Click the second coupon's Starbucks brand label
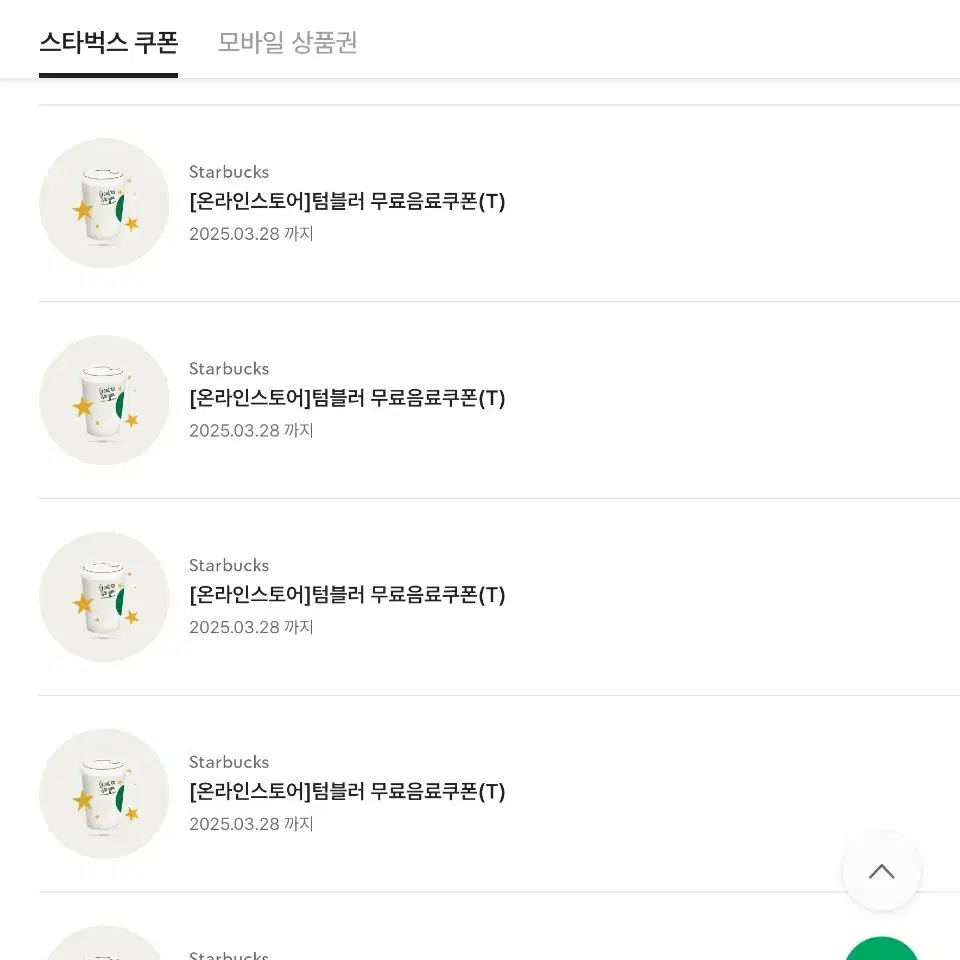The image size is (960, 960). [x=229, y=369]
